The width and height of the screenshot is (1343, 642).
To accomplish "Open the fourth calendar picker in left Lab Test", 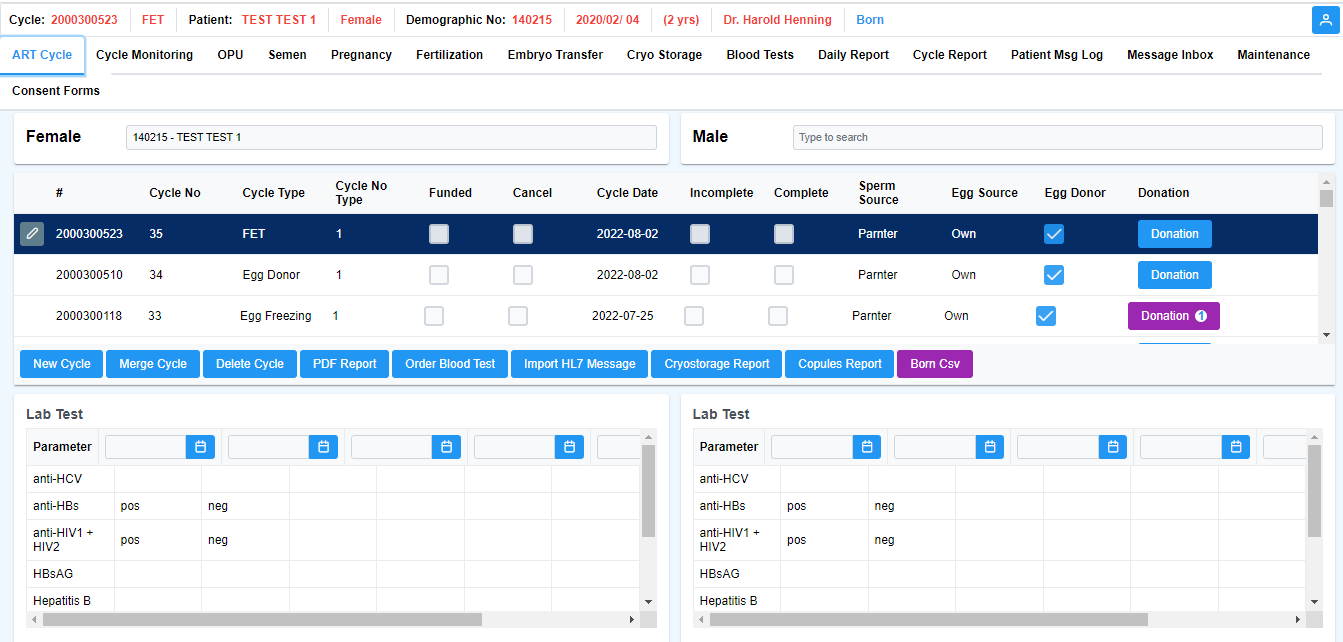I will (569, 447).
